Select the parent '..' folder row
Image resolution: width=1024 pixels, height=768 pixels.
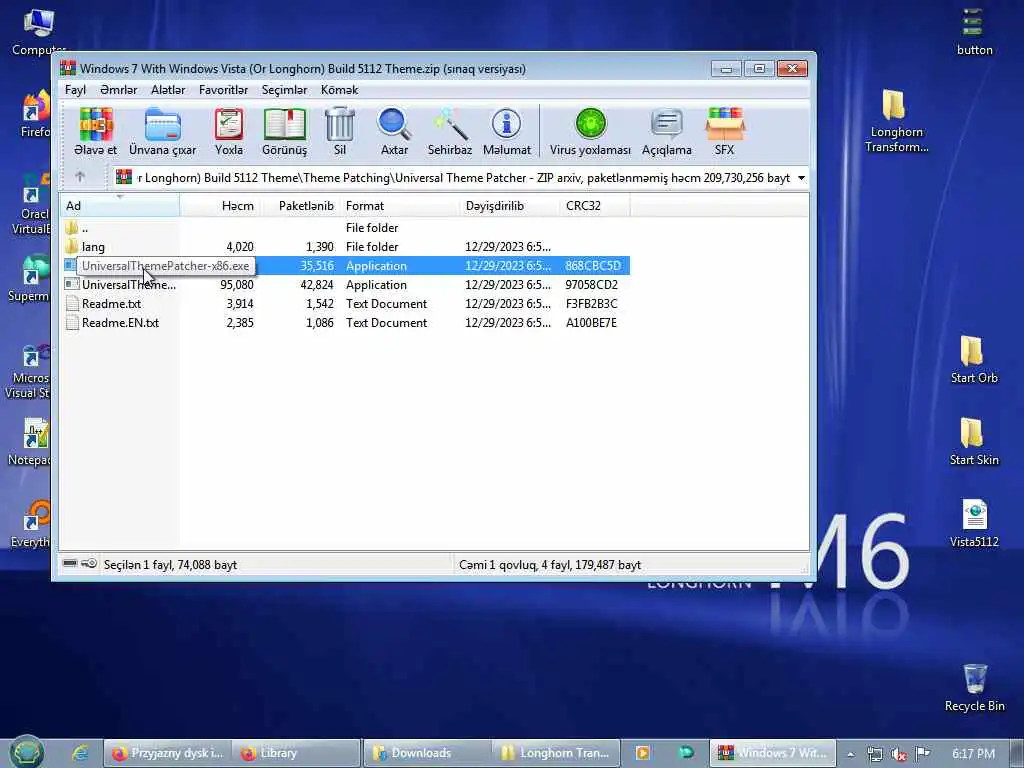(345, 227)
